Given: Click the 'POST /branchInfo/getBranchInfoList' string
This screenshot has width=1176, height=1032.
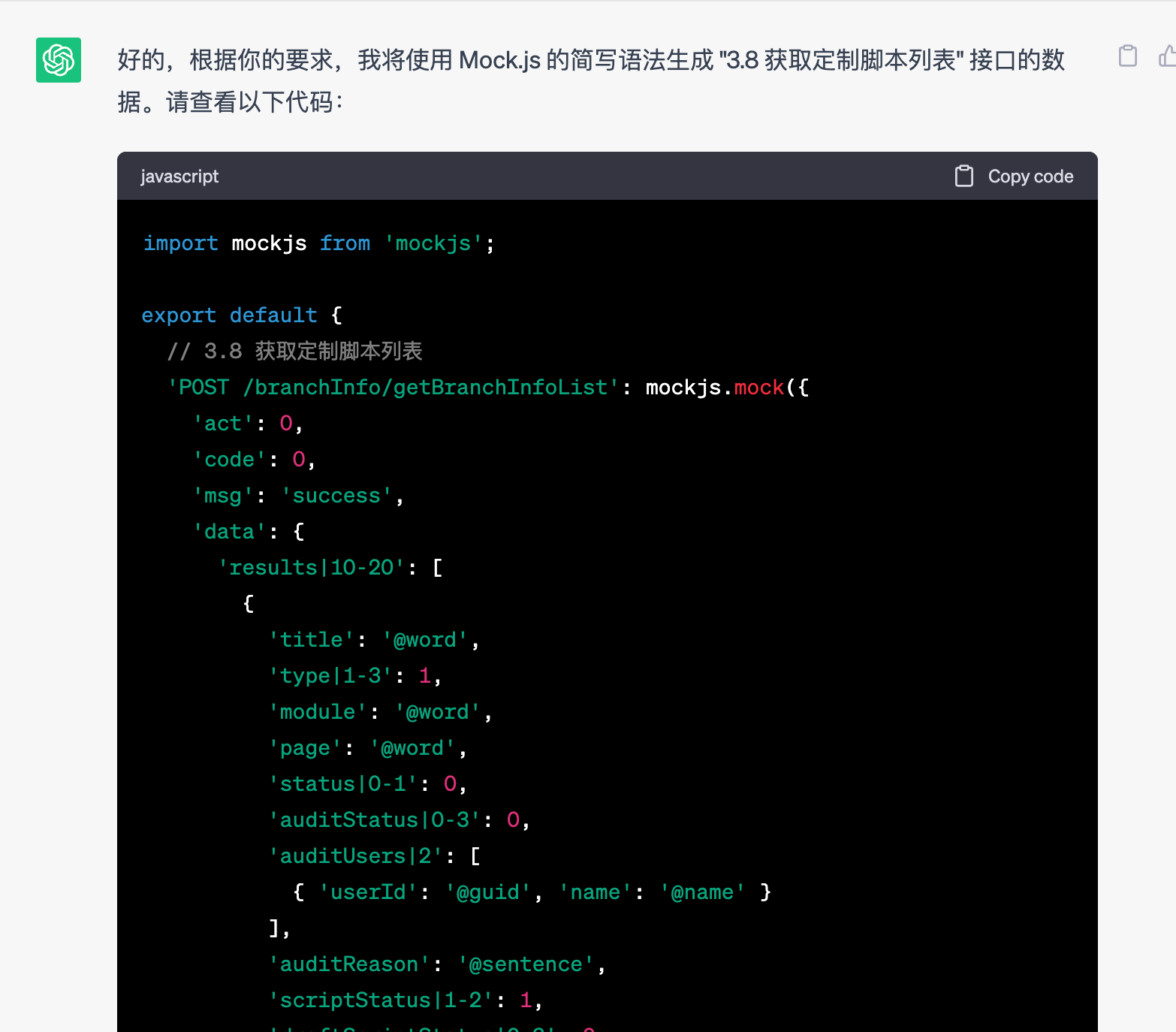Looking at the screenshot, I should pos(394,388).
